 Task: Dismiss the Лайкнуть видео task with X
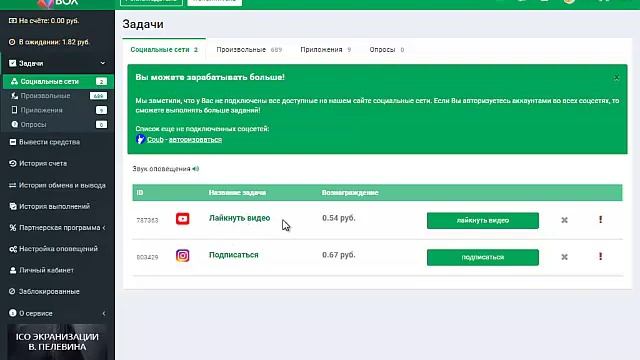pyautogui.click(x=564, y=220)
